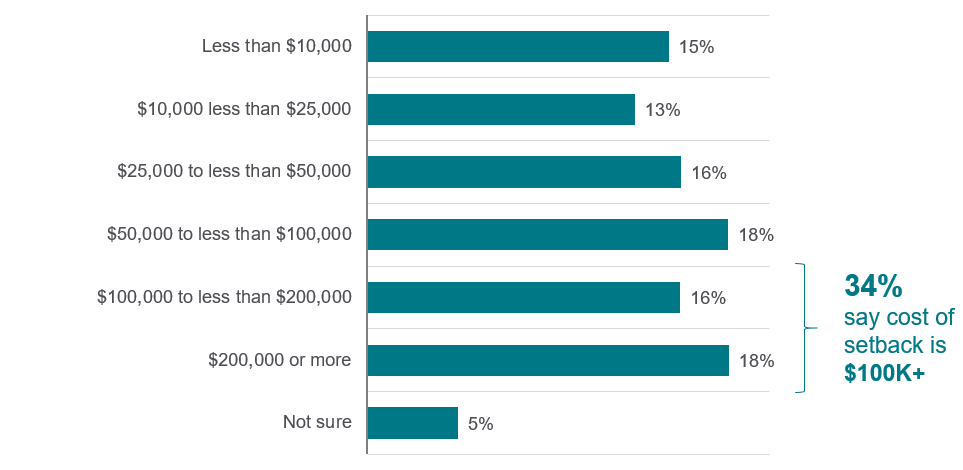Click the '$10,000 less than $25,000' bar
Image resolution: width=963 pixels, height=470 pixels.
(x=501, y=110)
